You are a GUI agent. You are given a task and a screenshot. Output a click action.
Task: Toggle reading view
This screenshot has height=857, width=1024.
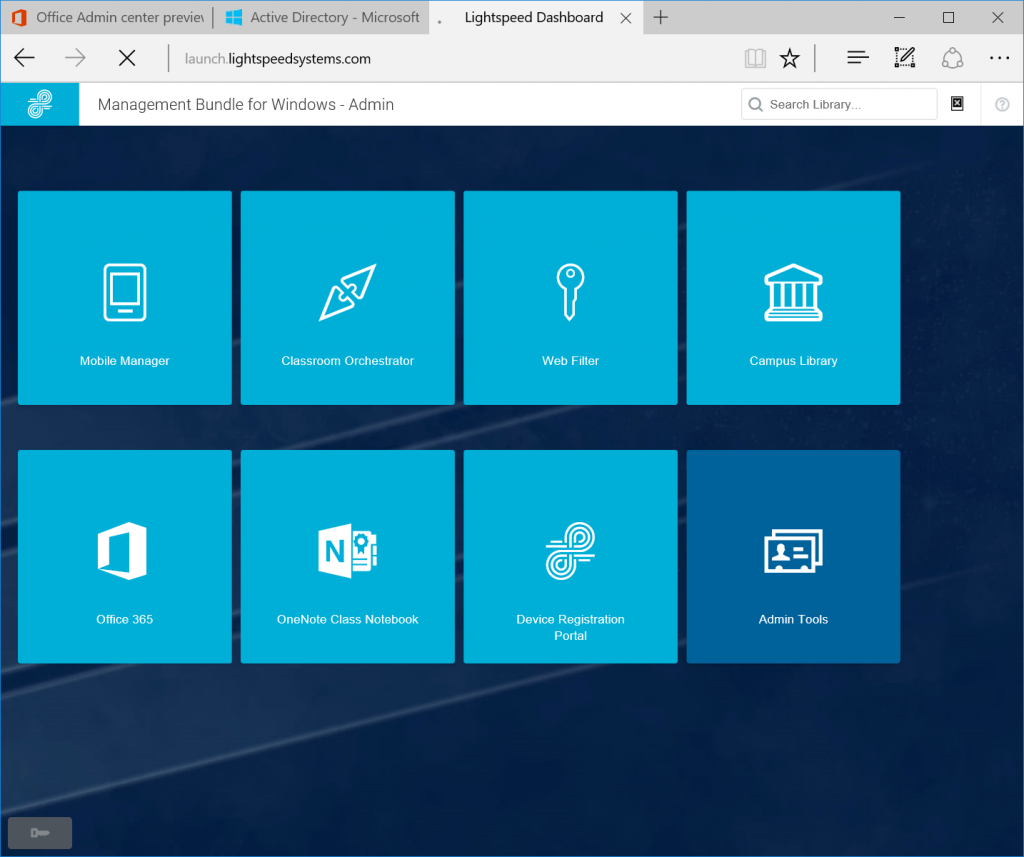click(x=755, y=58)
